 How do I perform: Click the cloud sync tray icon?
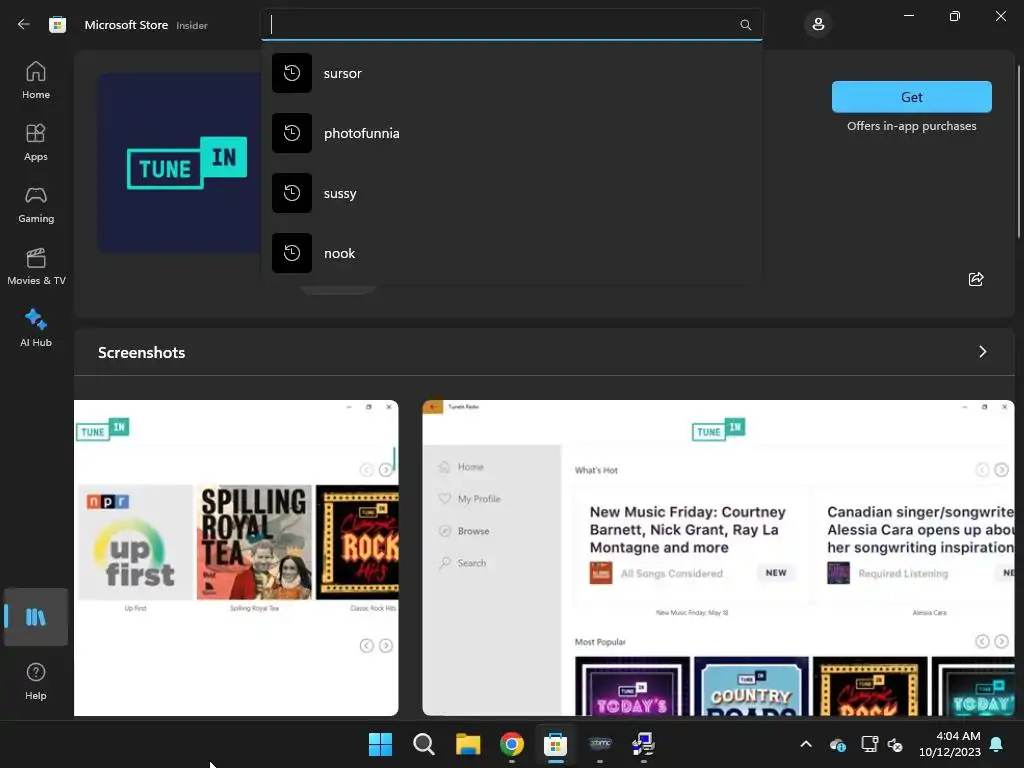838,744
